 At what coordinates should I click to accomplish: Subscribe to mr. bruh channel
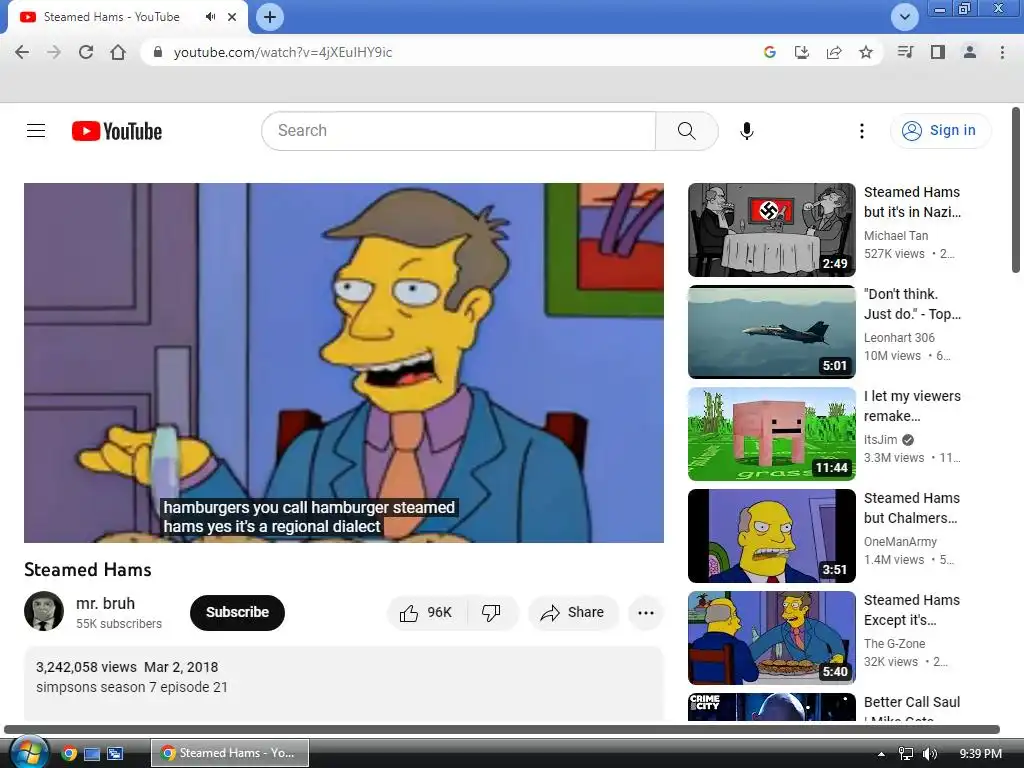[x=237, y=613]
